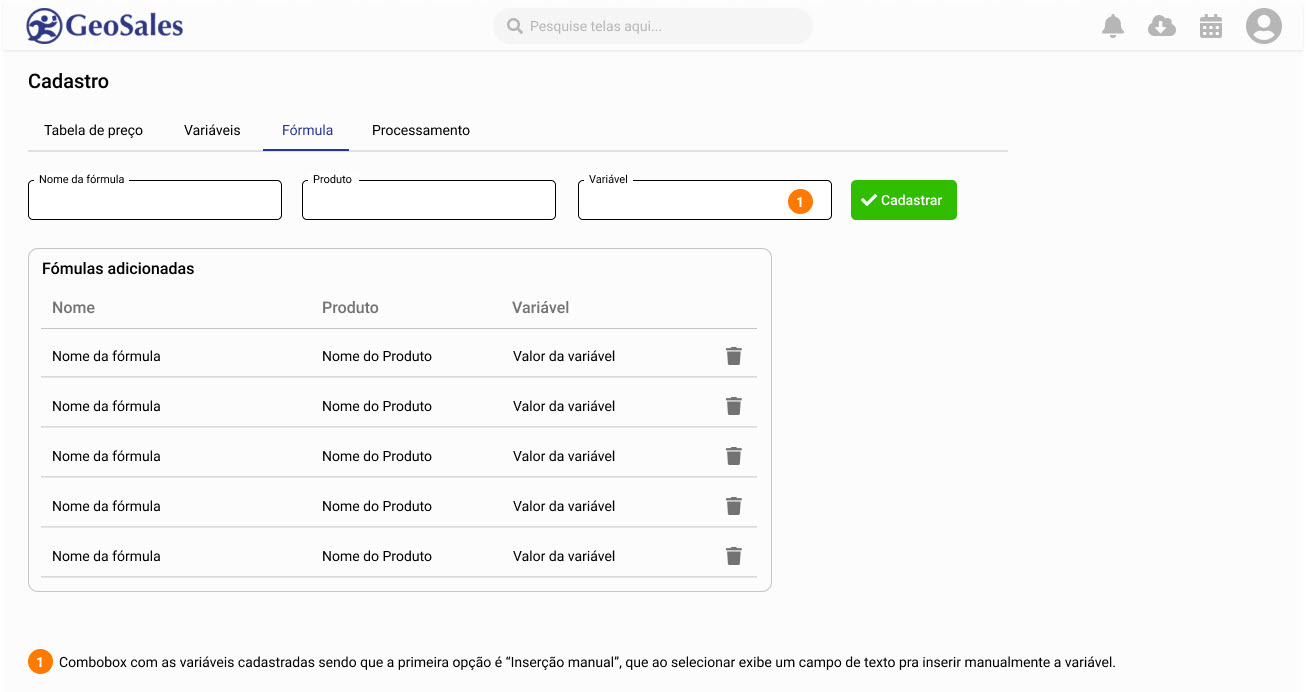This screenshot has width=1306, height=692.
Task: Click the Pesquise telas aqui search box
Action: 653,26
